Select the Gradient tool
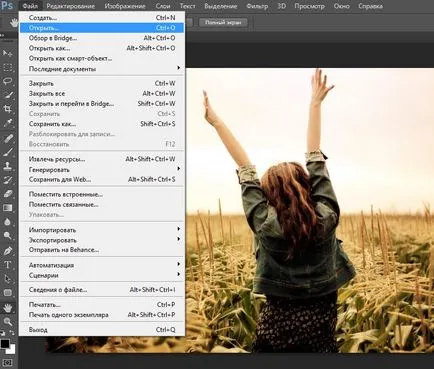This screenshot has height=369, width=434. tap(7, 208)
